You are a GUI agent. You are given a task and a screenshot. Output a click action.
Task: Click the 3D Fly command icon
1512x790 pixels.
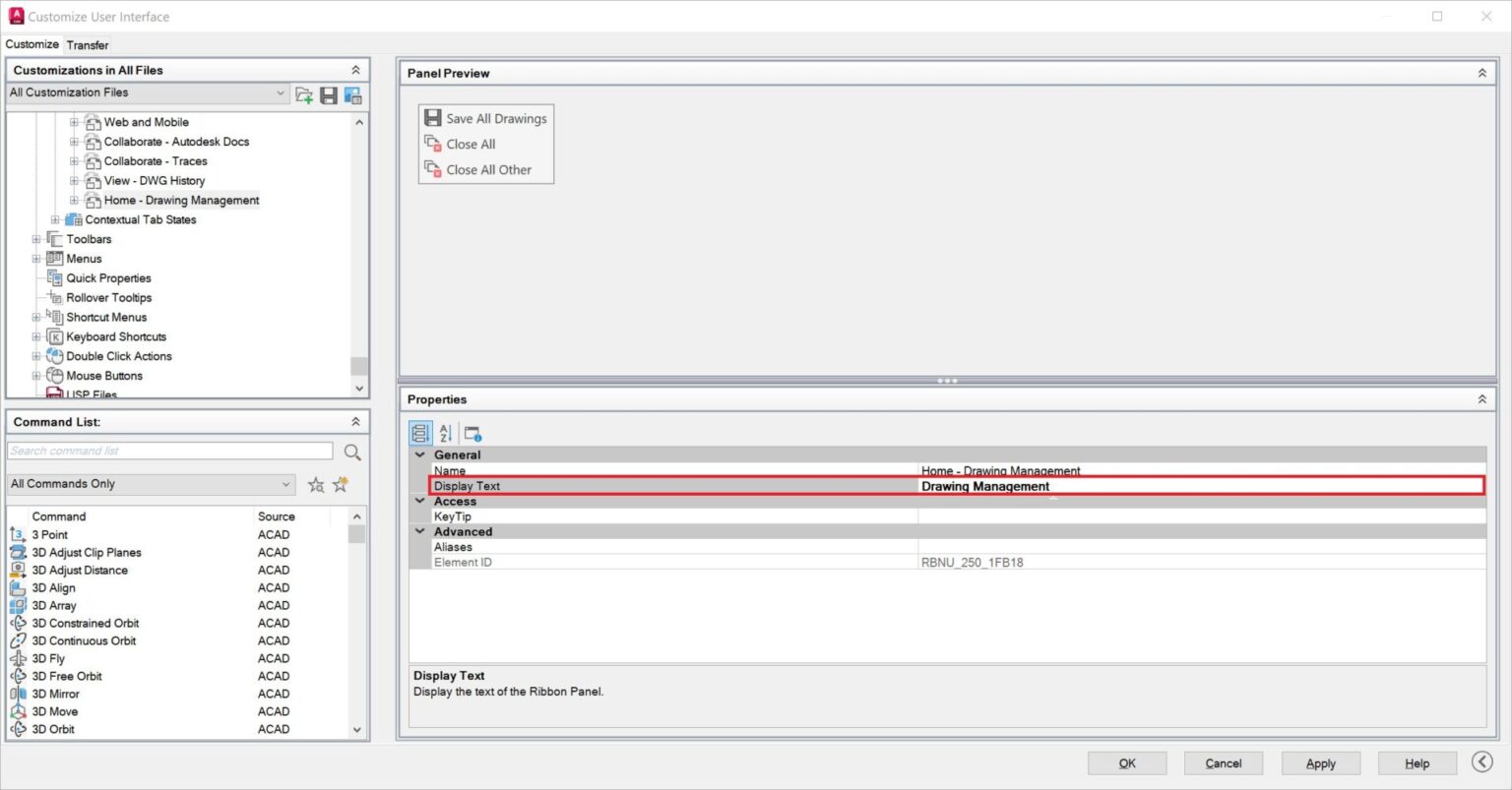(18, 658)
